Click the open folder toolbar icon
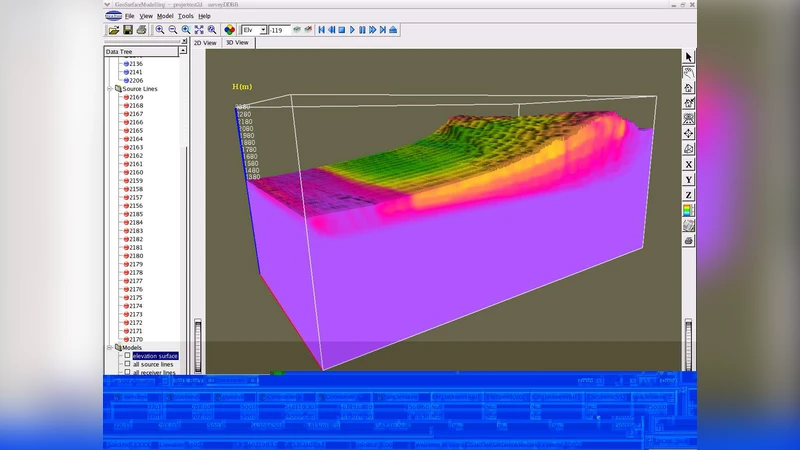The height and width of the screenshot is (450, 800). pos(113,30)
